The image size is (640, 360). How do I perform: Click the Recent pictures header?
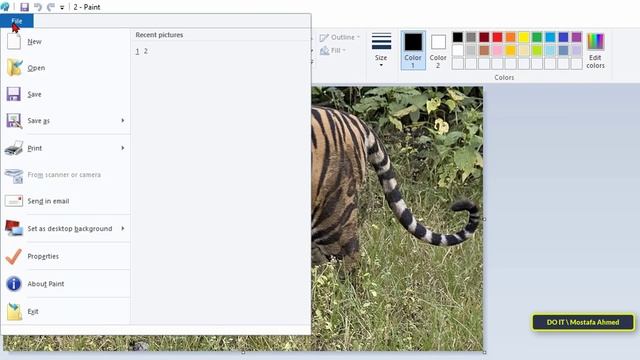(x=159, y=35)
